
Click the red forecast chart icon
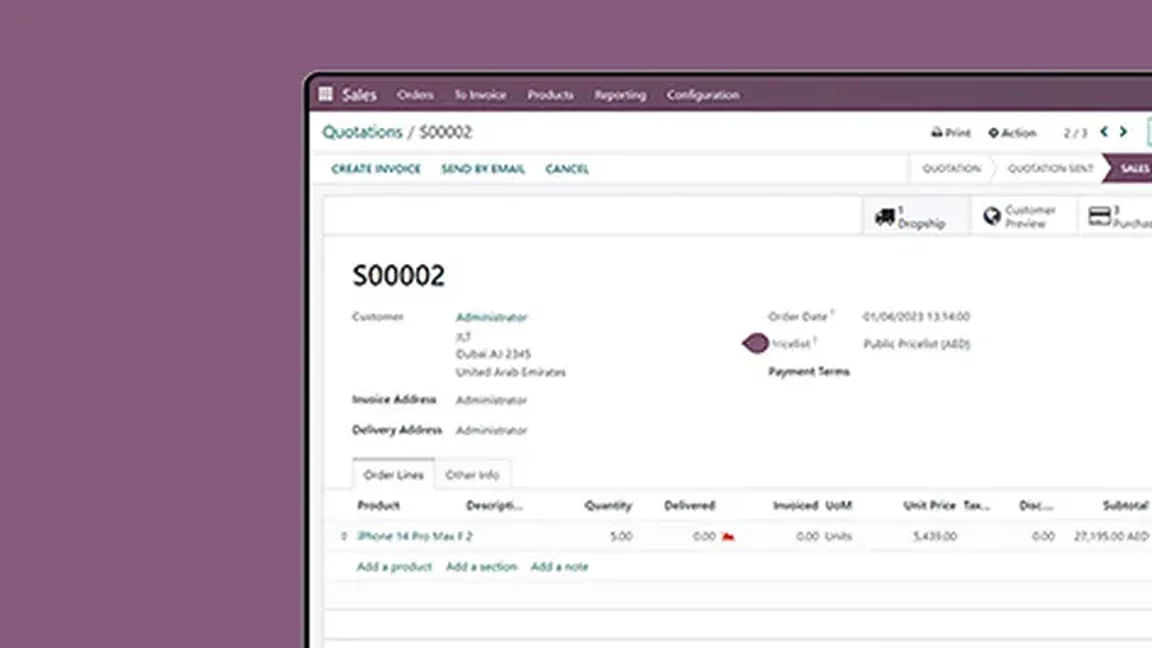727,536
